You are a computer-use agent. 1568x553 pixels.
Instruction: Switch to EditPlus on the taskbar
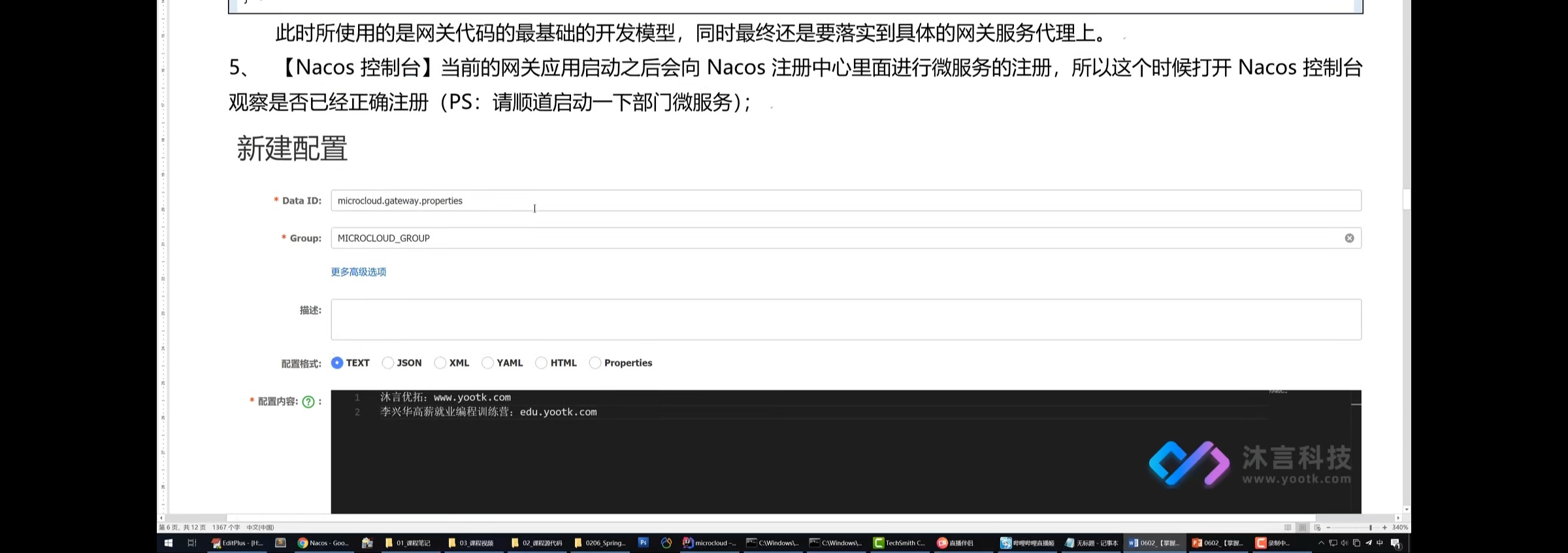coord(237,543)
